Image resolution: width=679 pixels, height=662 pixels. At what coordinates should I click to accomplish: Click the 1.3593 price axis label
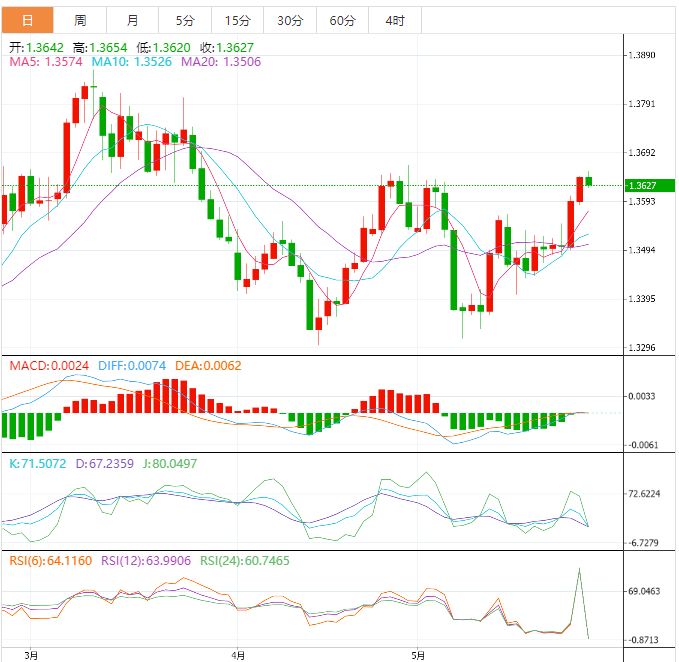[x=642, y=202]
